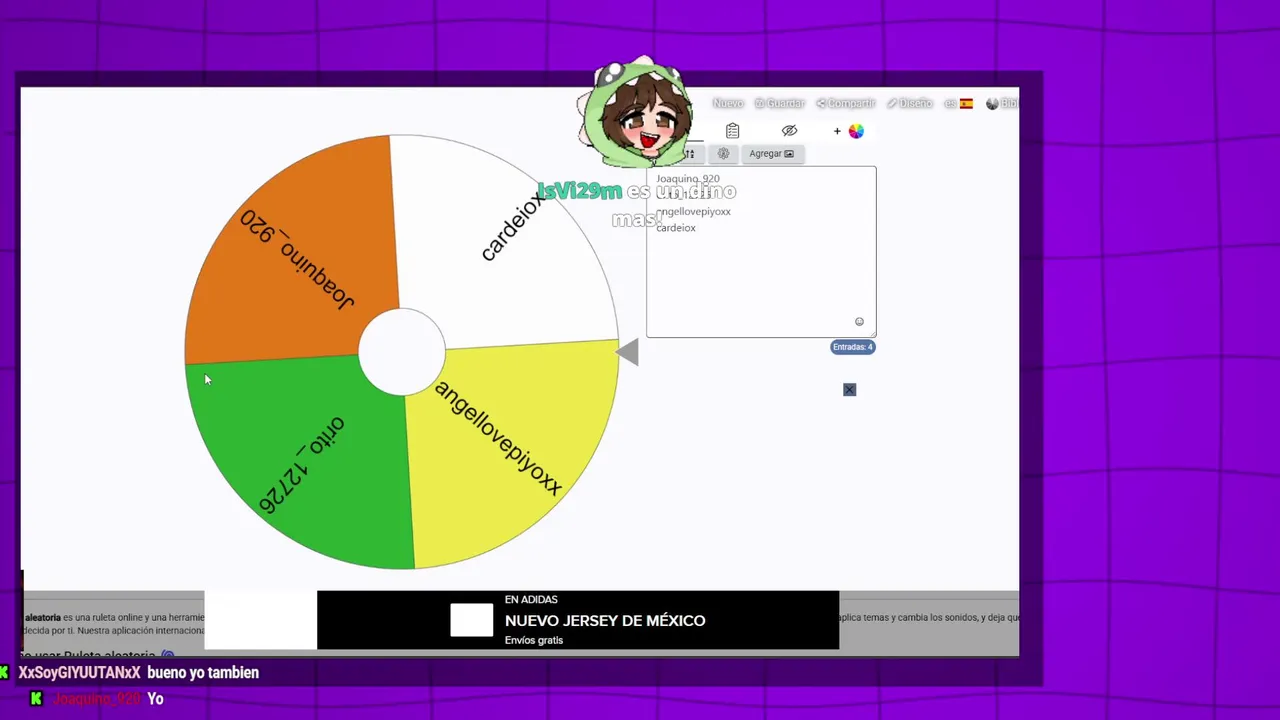Open the Compartir menu item
This screenshot has height=720, width=1280.
coord(846,103)
